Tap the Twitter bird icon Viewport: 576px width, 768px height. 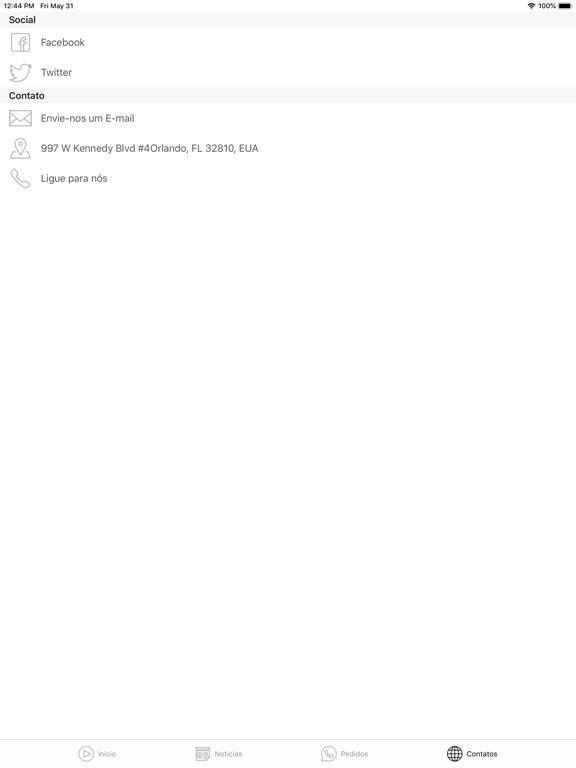coord(21,72)
